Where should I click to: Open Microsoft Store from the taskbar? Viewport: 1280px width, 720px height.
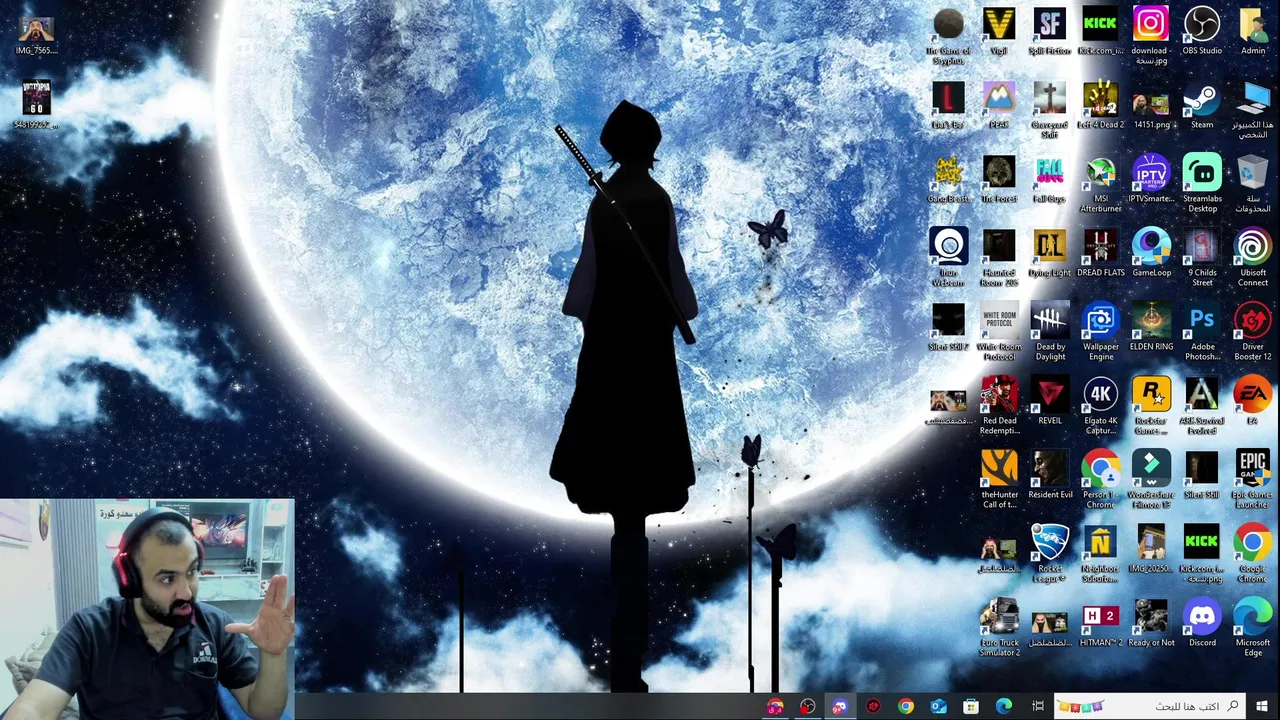pos(971,706)
